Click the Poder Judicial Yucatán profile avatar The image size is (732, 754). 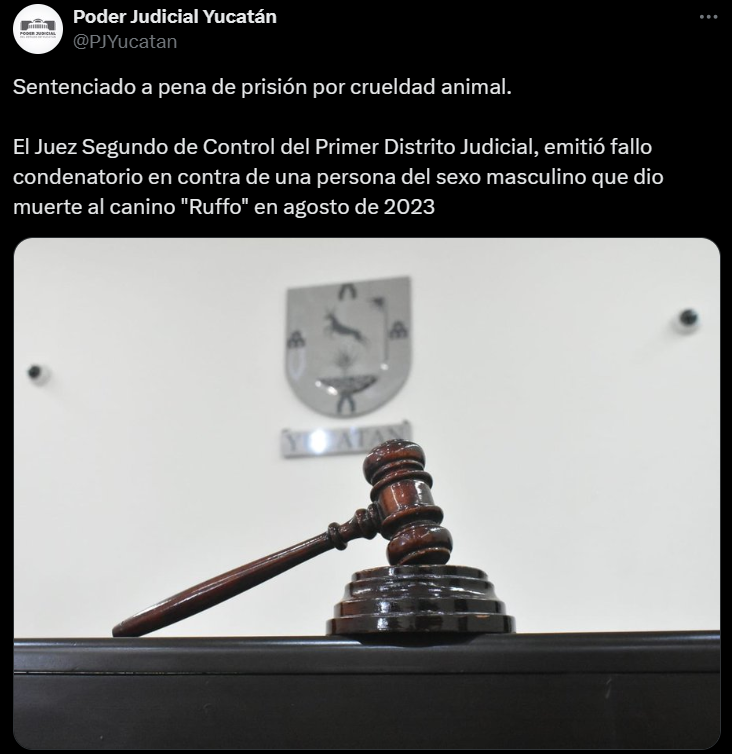point(38,29)
